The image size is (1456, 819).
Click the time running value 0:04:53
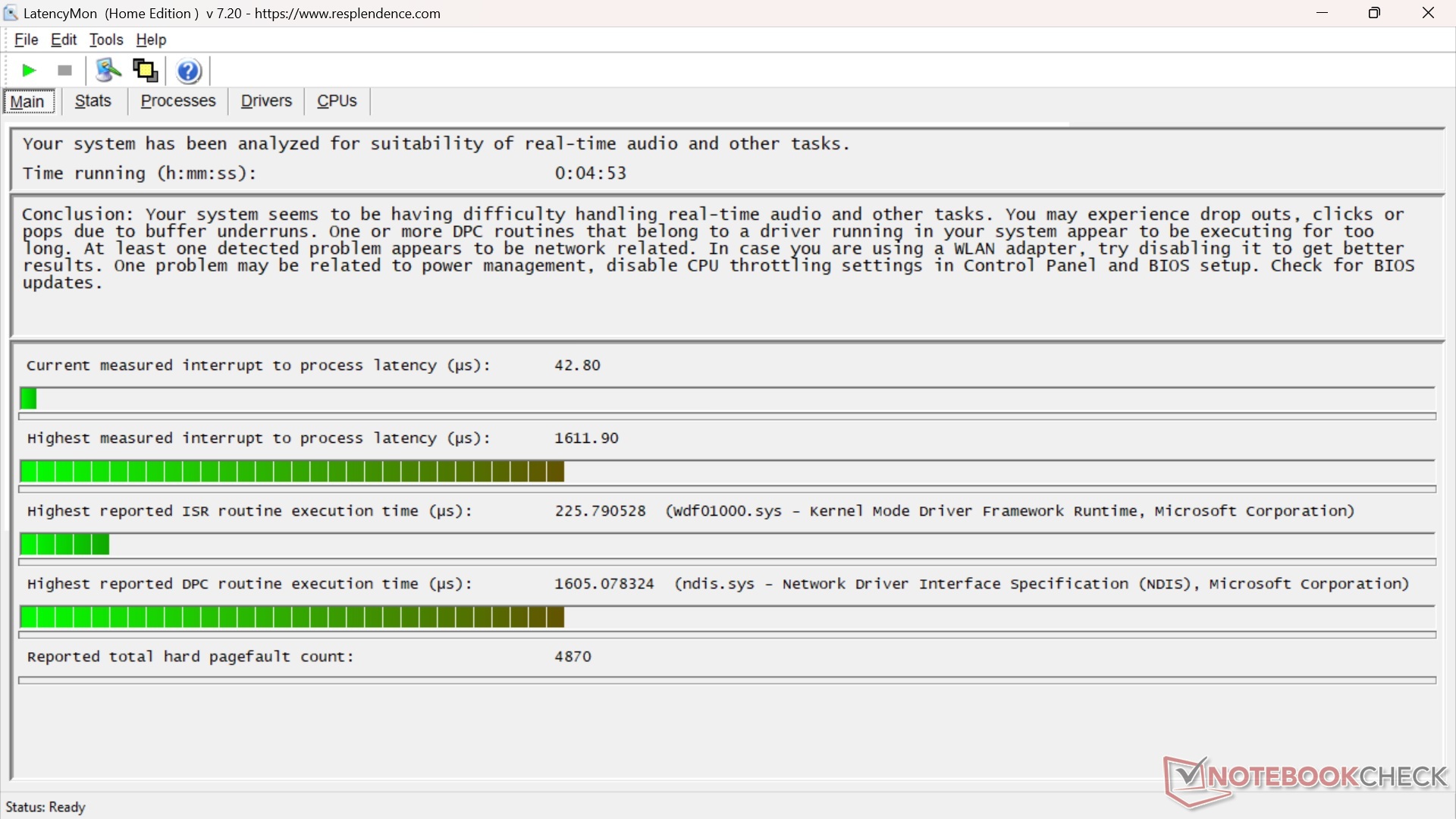point(591,174)
